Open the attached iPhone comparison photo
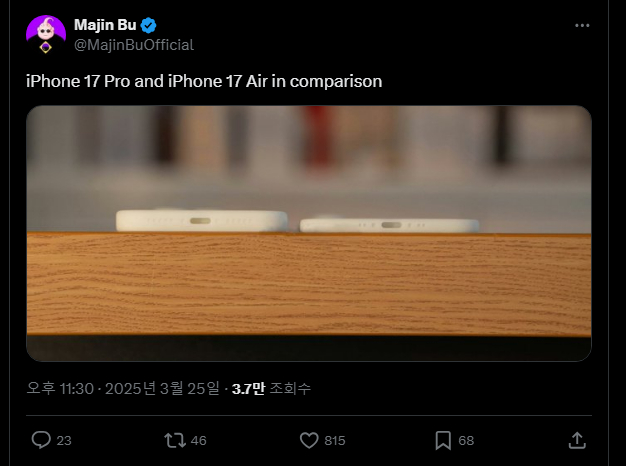 coord(309,233)
